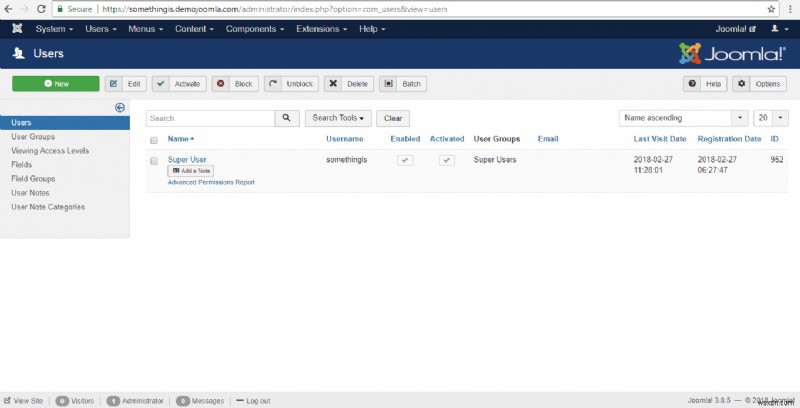Open Advanced Permissions Report link
800x408 pixels.
tap(211, 182)
